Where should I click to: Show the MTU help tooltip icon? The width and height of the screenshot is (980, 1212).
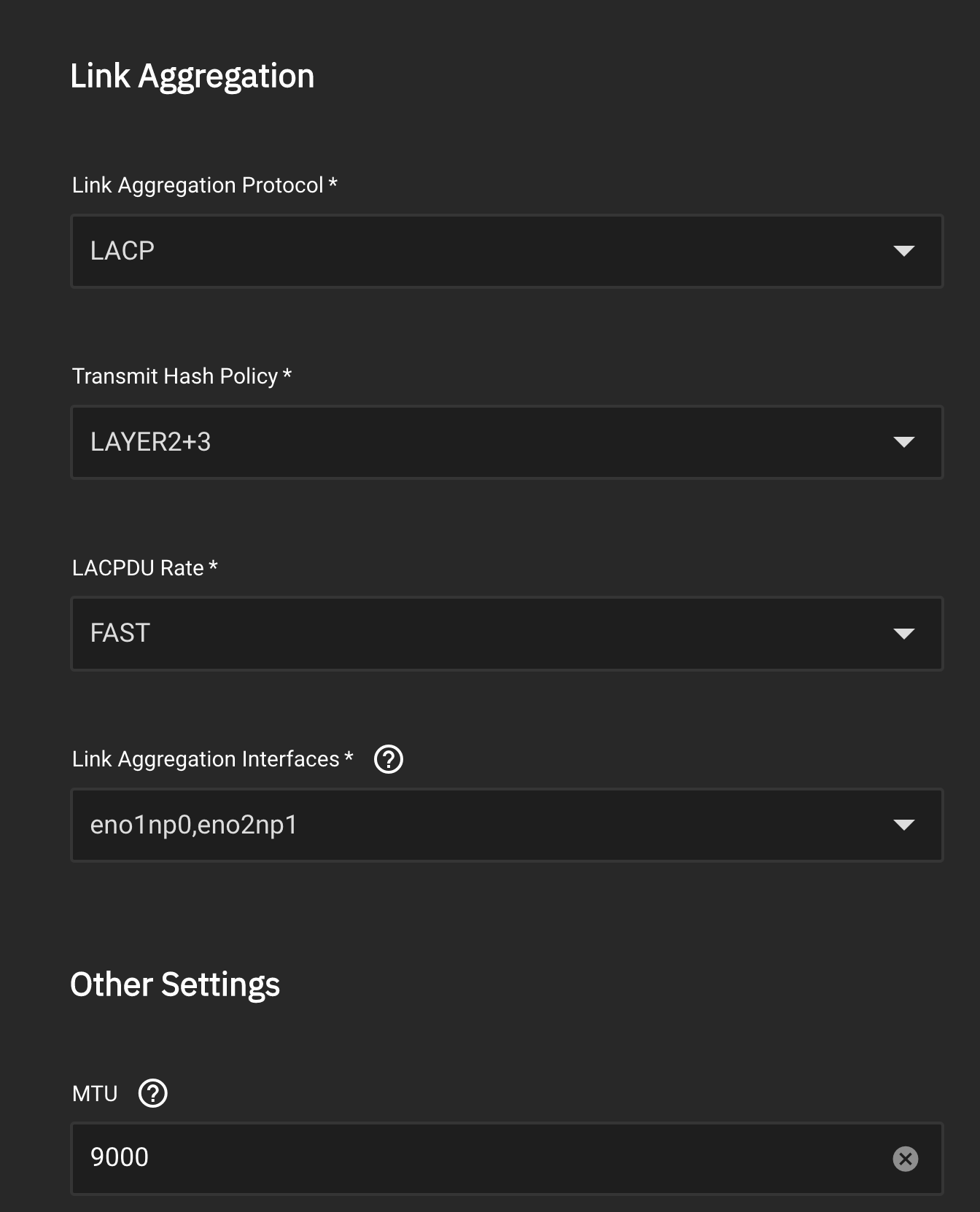153,1093
